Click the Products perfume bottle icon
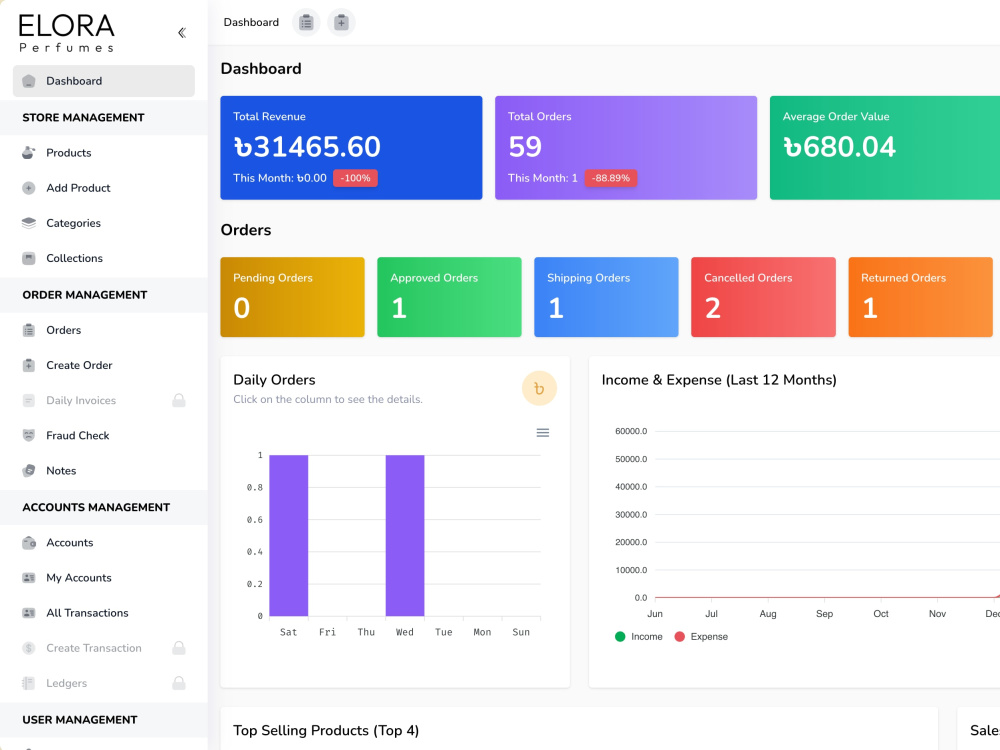This screenshot has width=1000, height=750. [x=29, y=152]
